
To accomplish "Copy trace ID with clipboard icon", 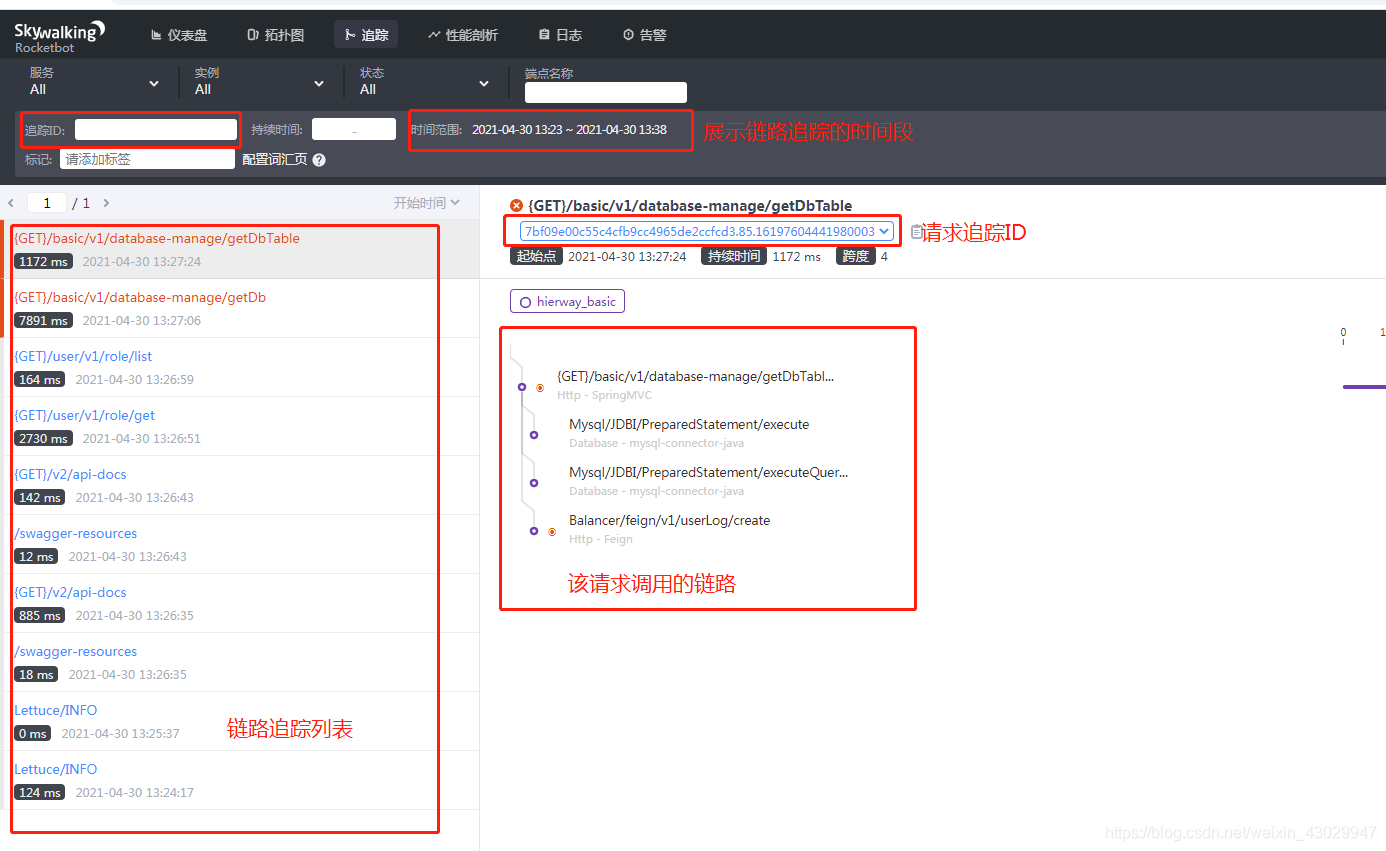I will pyautogui.click(x=916, y=231).
